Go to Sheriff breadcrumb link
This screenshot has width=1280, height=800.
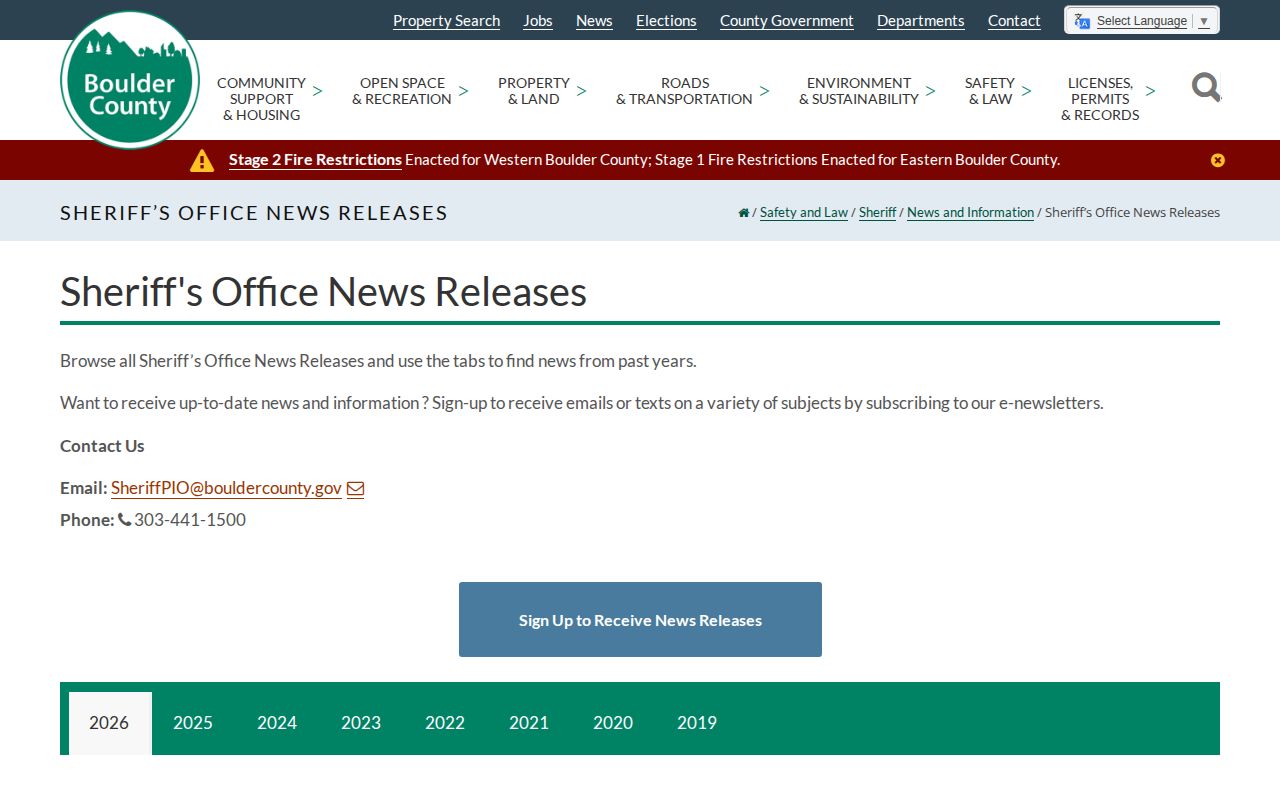point(878,212)
